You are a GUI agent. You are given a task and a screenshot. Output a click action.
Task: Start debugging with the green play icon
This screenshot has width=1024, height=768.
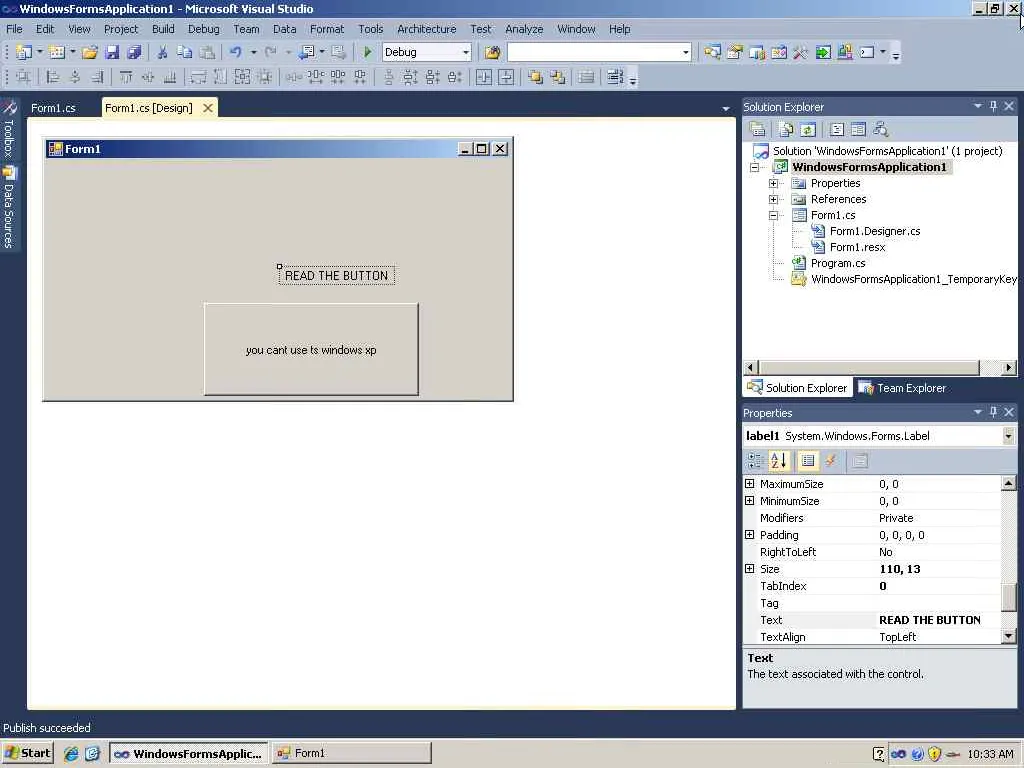[367, 52]
